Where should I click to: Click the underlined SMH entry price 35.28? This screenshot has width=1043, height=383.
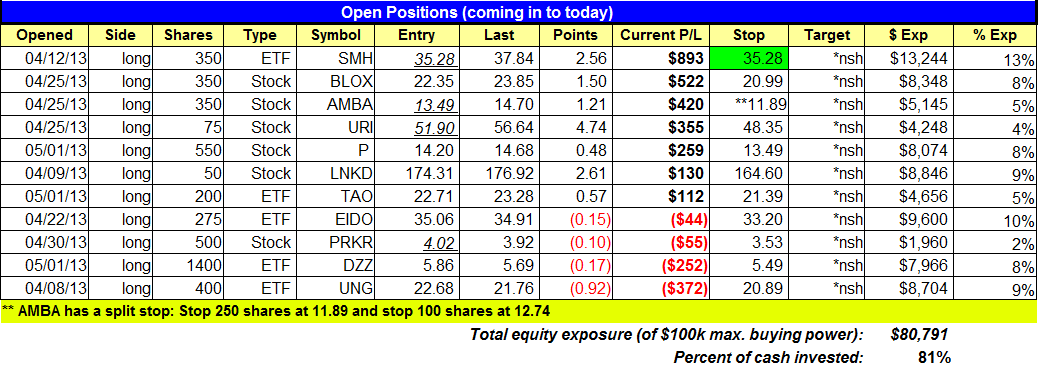pos(434,59)
